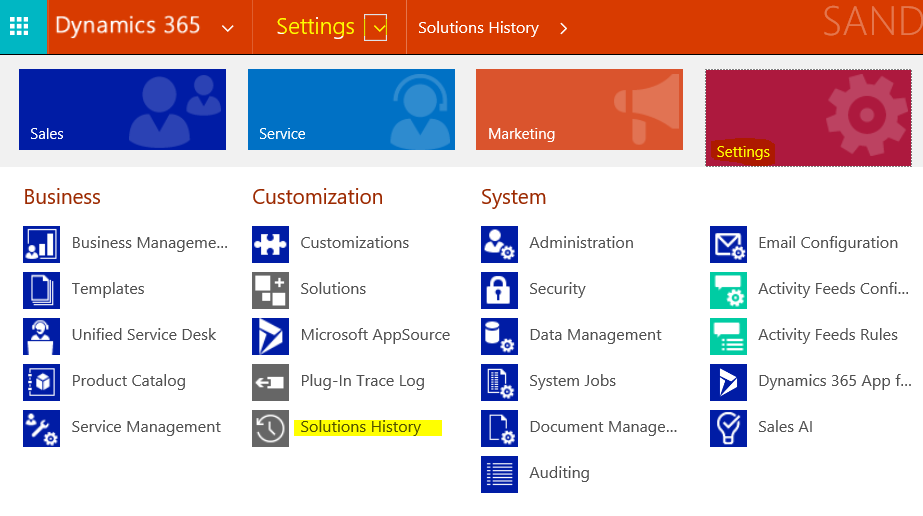Expand the Dynamics 365 dropdown chevron

point(228,28)
